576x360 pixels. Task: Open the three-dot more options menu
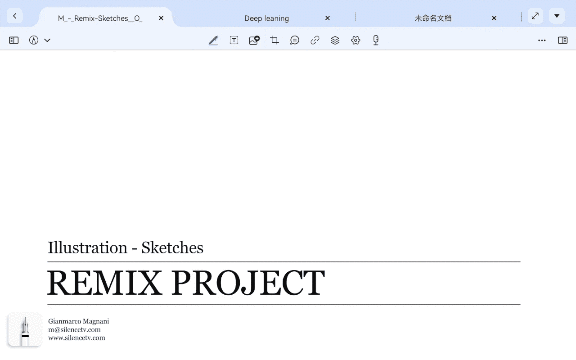point(542,40)
